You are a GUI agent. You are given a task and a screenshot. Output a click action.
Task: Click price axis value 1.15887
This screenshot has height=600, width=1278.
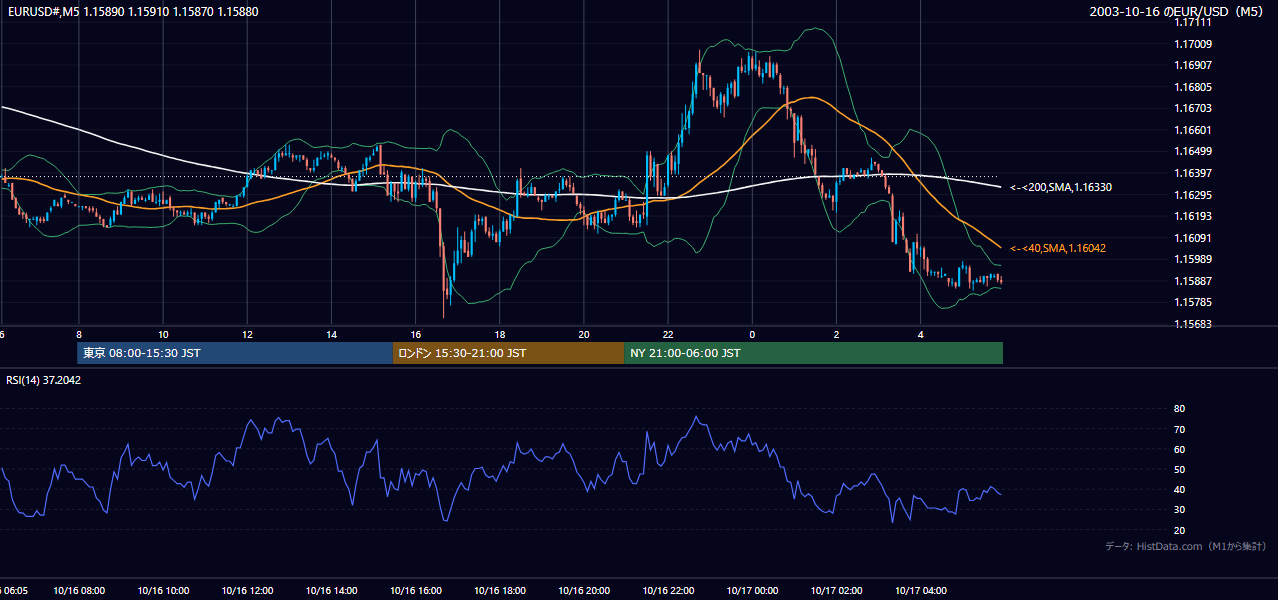pyautogui.click(x=1193, y=281)
